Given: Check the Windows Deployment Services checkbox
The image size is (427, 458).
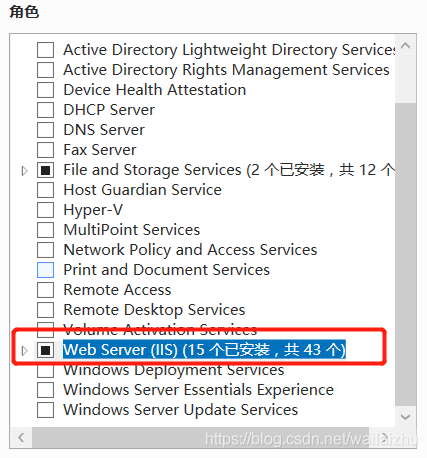Looking at the screenshot, I should (x=45, y=370).
